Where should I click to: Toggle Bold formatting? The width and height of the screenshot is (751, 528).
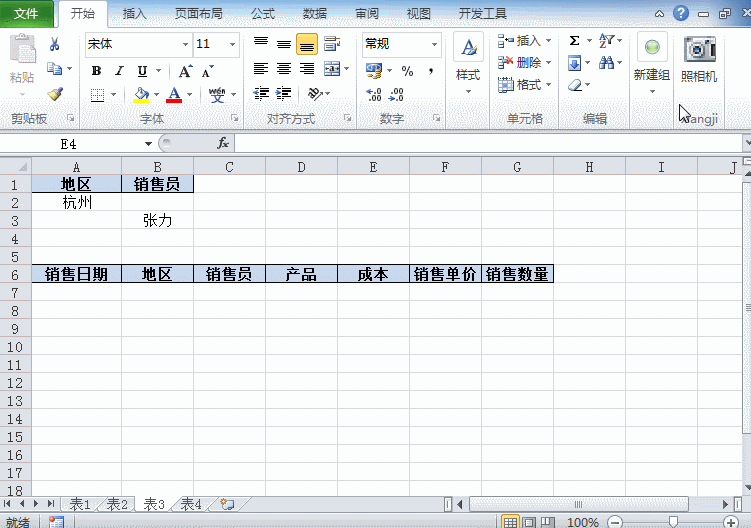pyautogui.click(x=96, y=71)
